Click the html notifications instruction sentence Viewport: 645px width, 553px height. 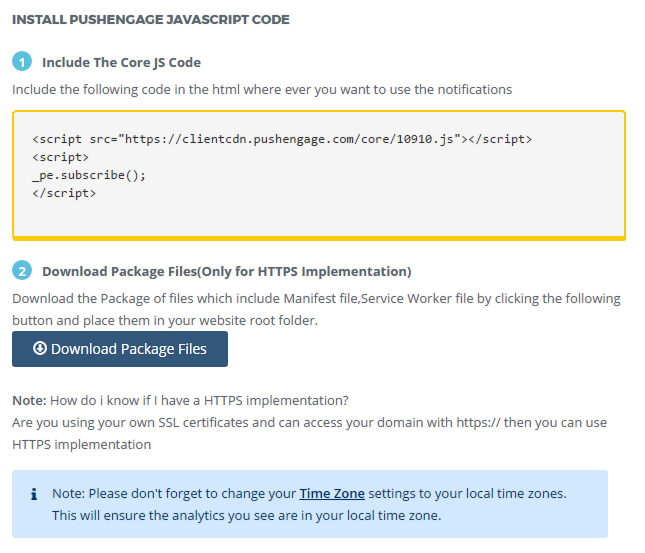click(262, 89)
